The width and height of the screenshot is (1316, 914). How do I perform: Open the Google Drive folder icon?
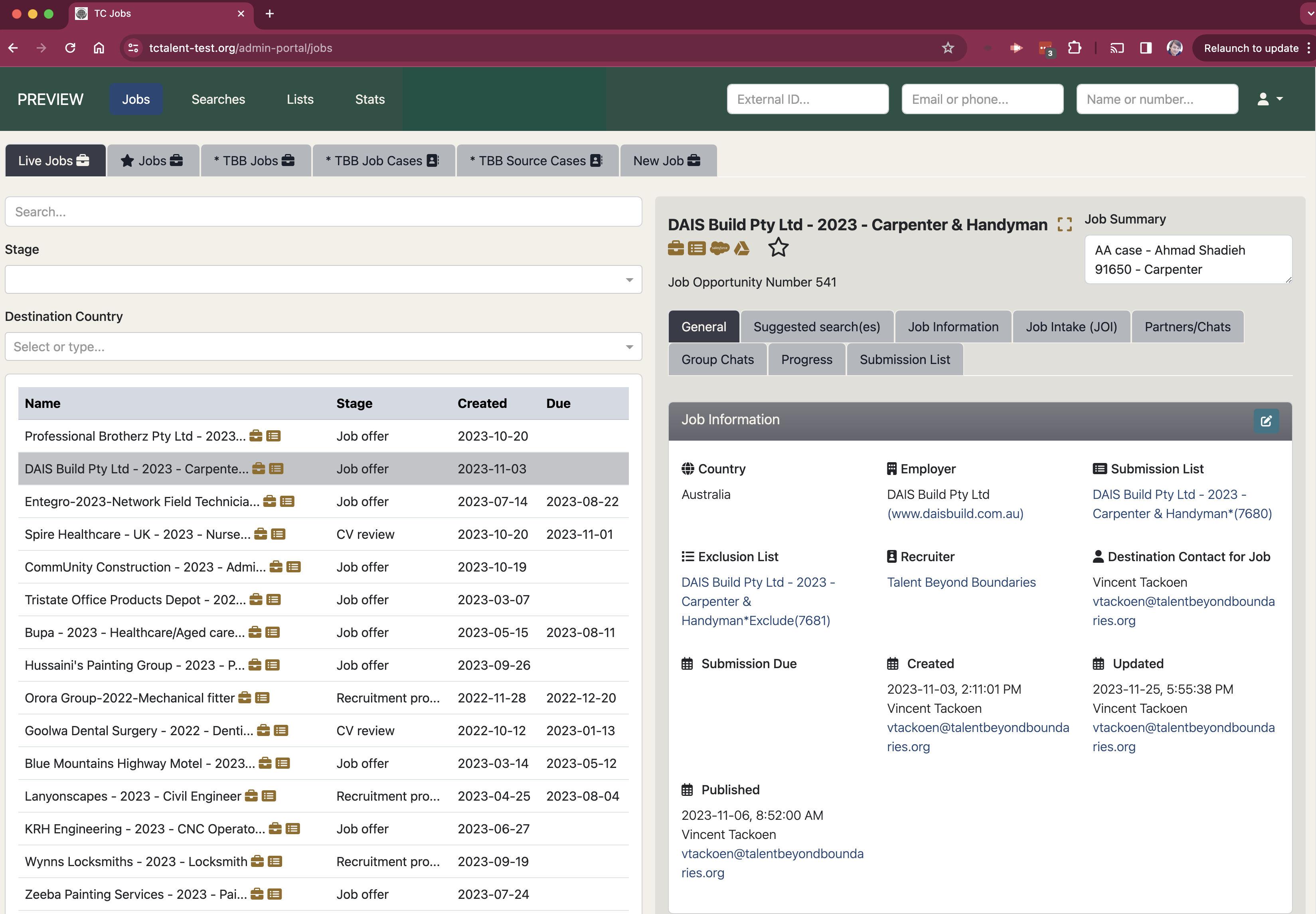[741, 248]
